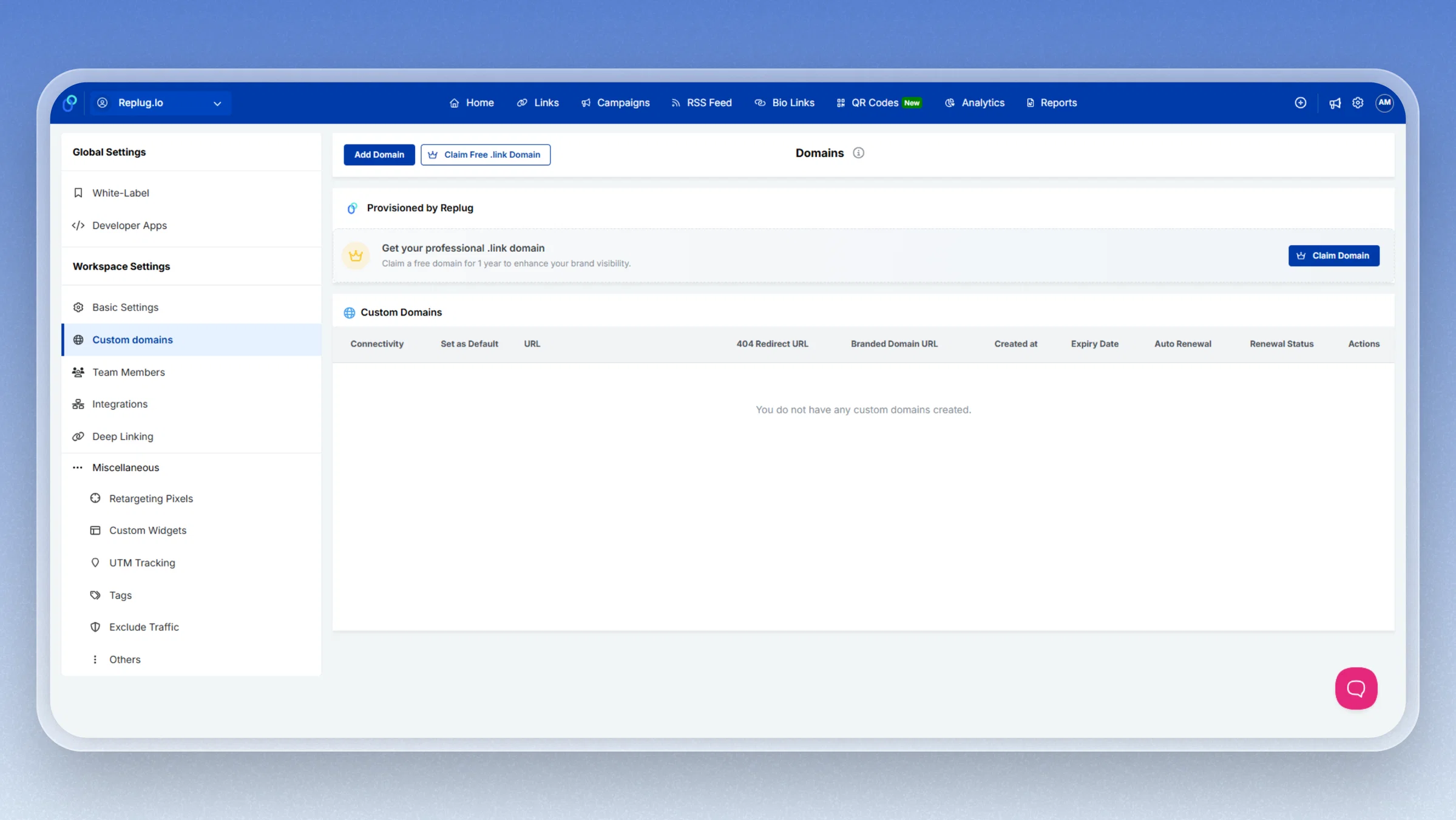Open Basic Settings
This screenshot has height=820, width=1456.
coord(191,307)
